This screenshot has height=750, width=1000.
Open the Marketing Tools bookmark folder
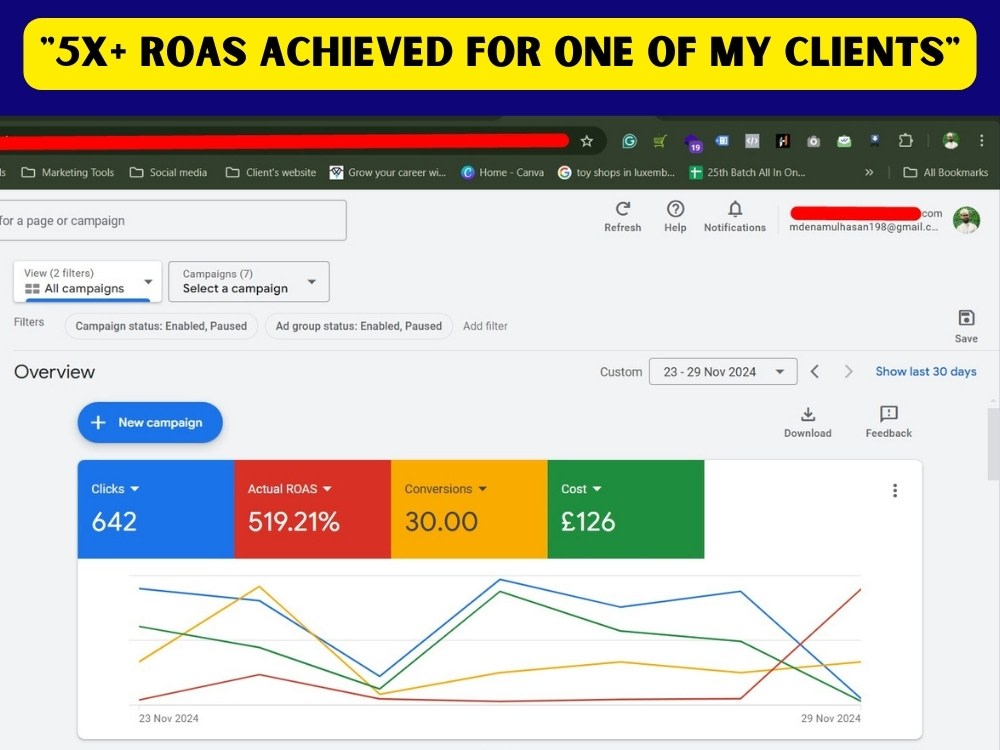68,172
